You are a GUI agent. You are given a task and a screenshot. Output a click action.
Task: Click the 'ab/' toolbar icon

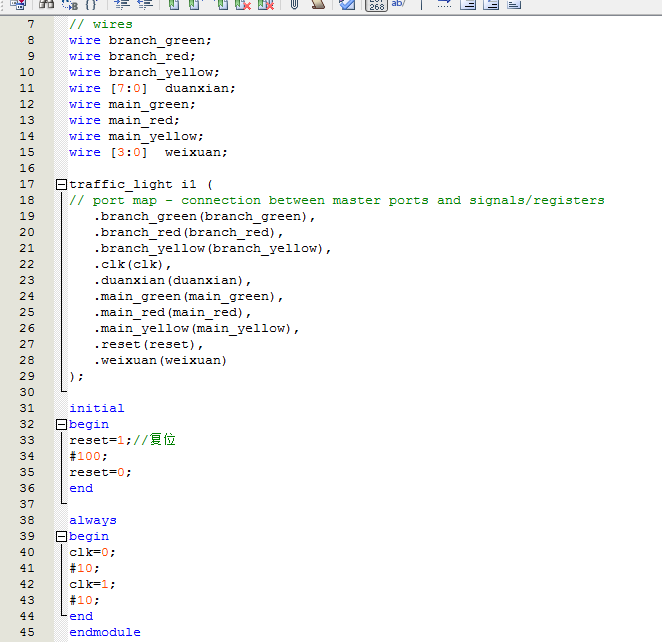pyautogui.click(x=399, y=4)
